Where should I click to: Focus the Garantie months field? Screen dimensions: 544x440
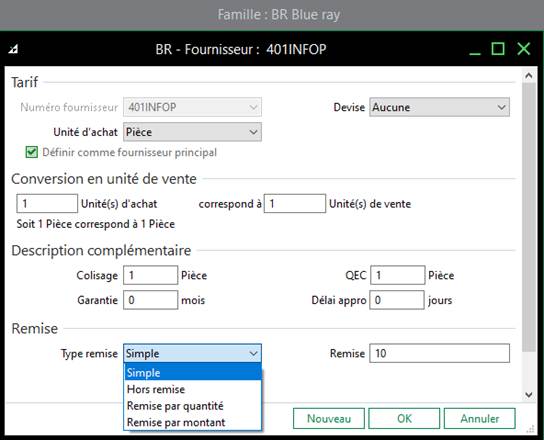pos(151,300)
